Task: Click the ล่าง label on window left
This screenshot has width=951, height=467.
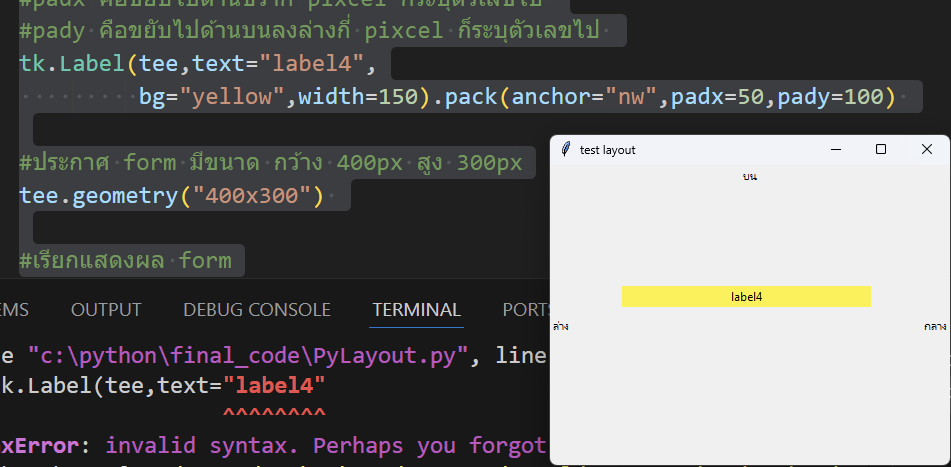Action: pyautogui.click(x=561, y=326)
